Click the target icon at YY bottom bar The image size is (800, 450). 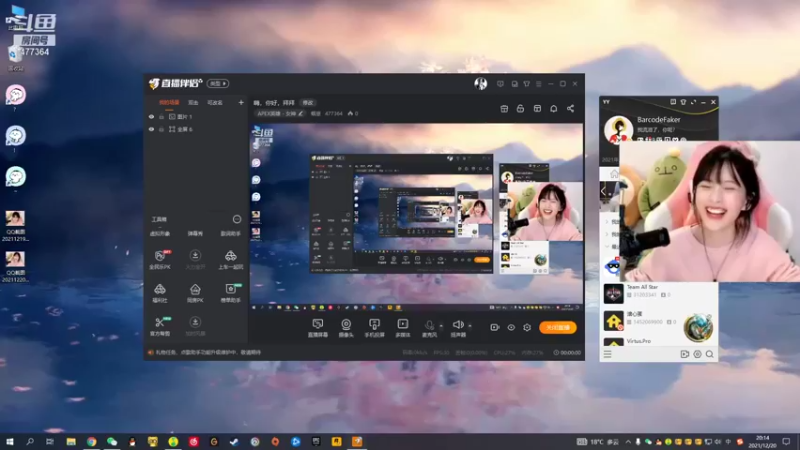pos(697,354)
